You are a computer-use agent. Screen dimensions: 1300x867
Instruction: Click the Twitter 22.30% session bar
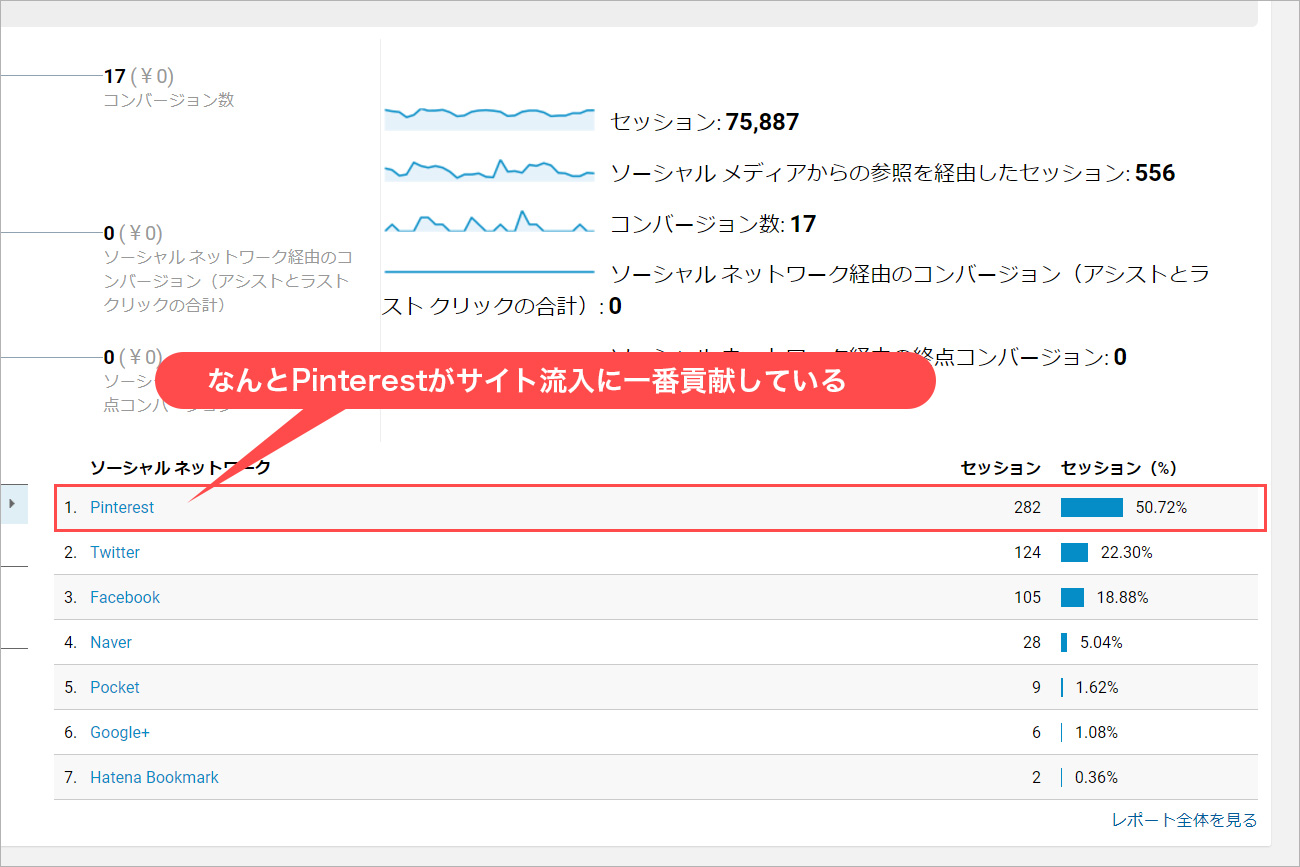tap(1074, 552)
